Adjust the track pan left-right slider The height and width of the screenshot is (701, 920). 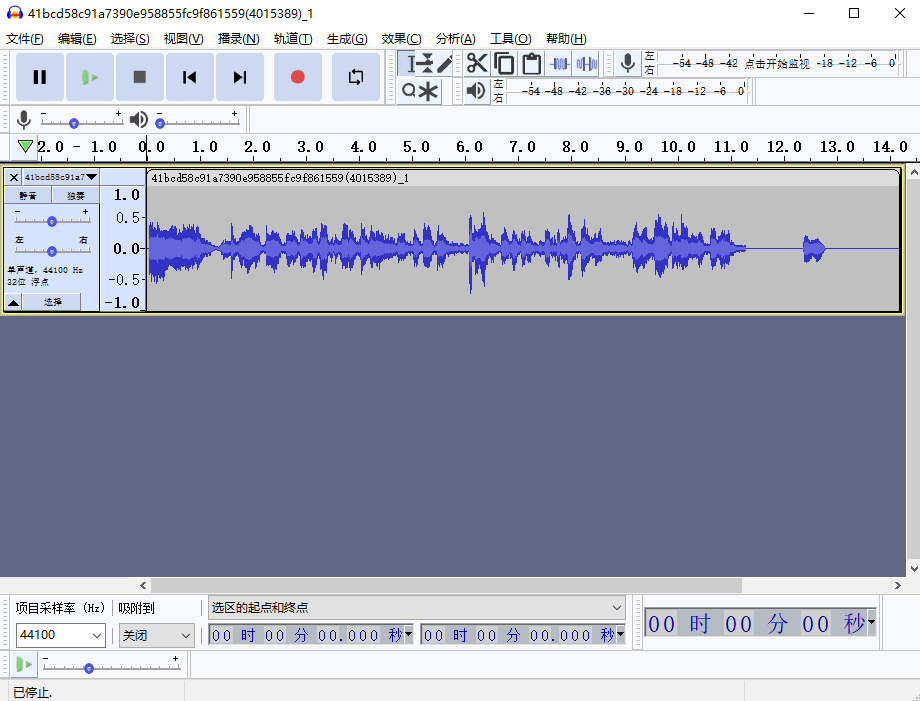pyautogui.click(x=52, y=251)
